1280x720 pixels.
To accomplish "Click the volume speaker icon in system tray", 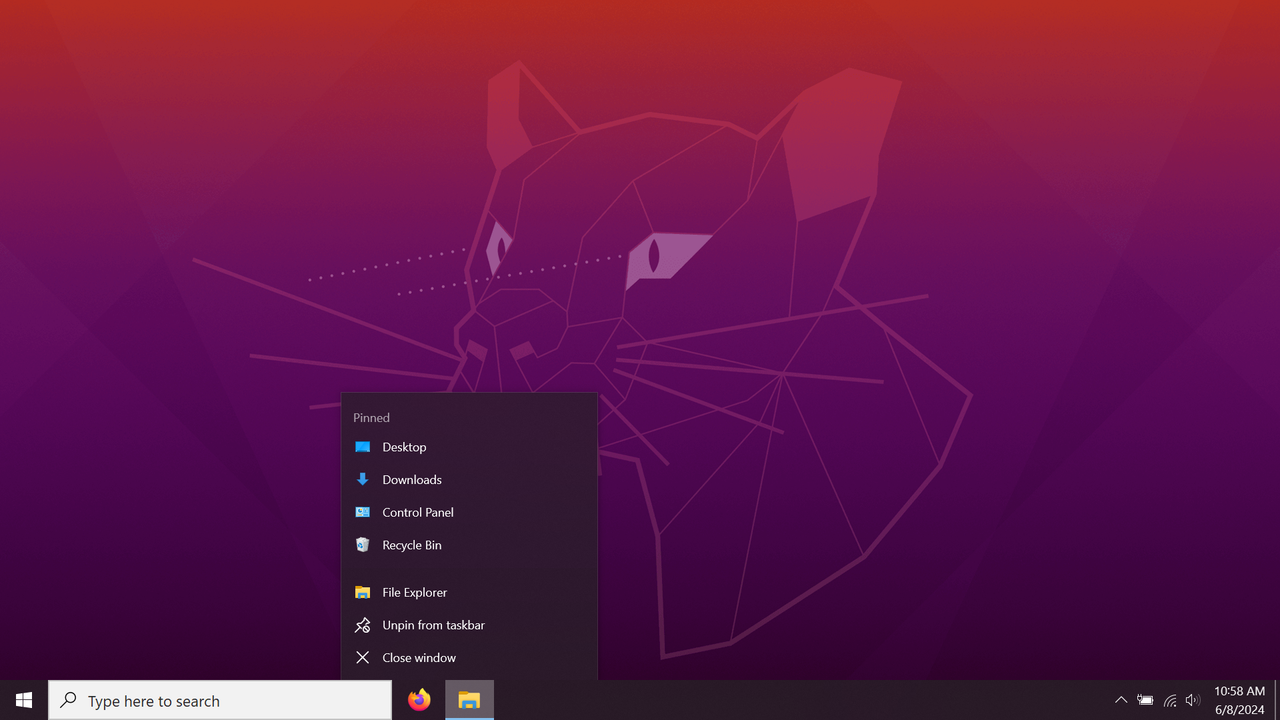I will coord(1193,700).
